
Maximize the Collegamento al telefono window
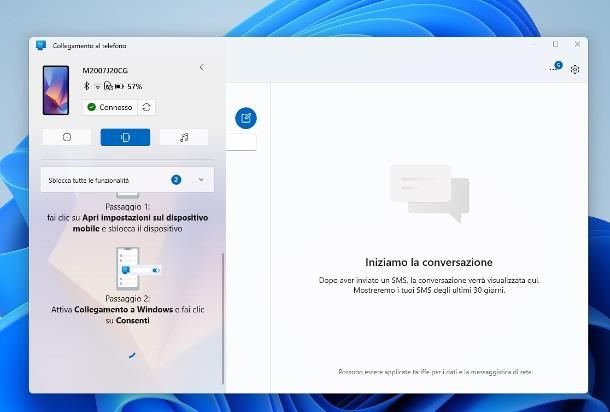[x=556, y=44]
